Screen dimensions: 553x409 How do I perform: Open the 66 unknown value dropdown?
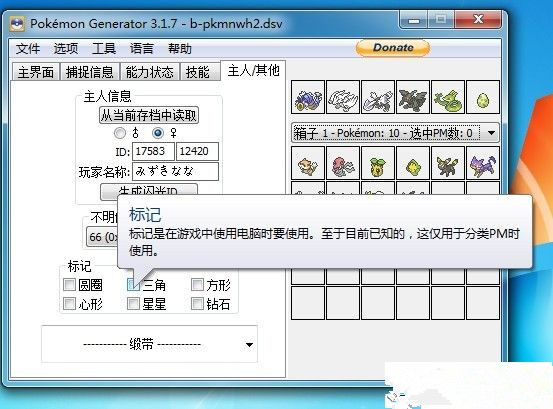(102, 237)
